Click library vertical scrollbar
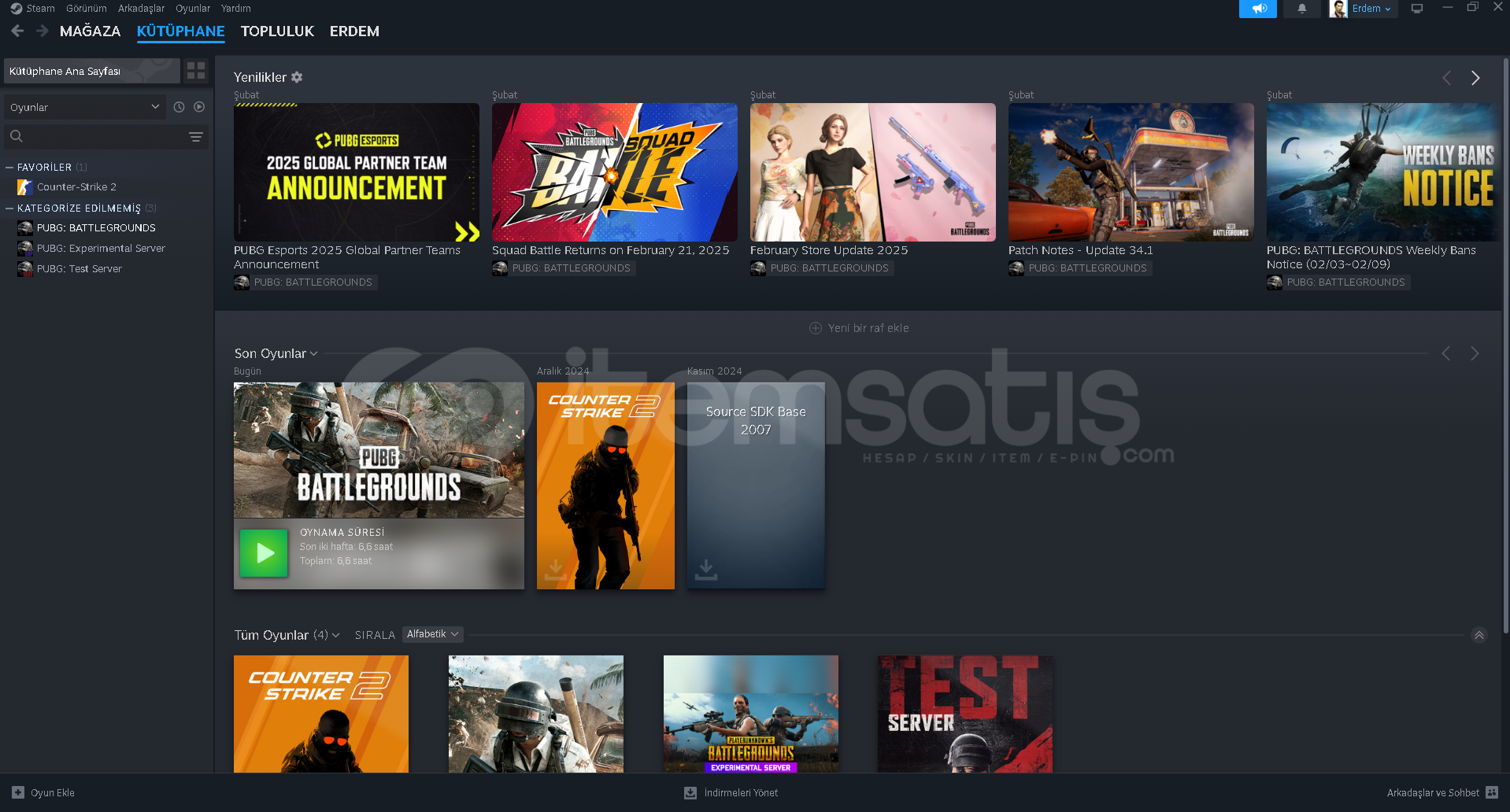This screenshot has width=1510, height=812. tap(1505, 346)
